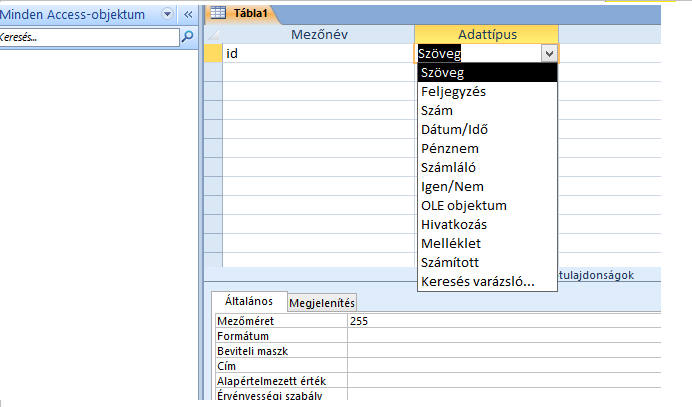Switch to the Megjelenítés properties tab
692x407 pixels.
click(x=323, y=303)
